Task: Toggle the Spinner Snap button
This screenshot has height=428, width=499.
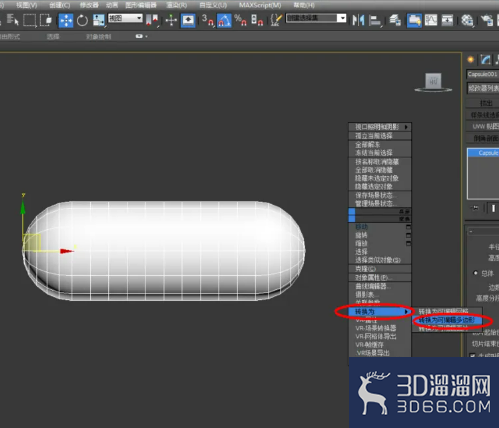Action: tap(257, 20)
